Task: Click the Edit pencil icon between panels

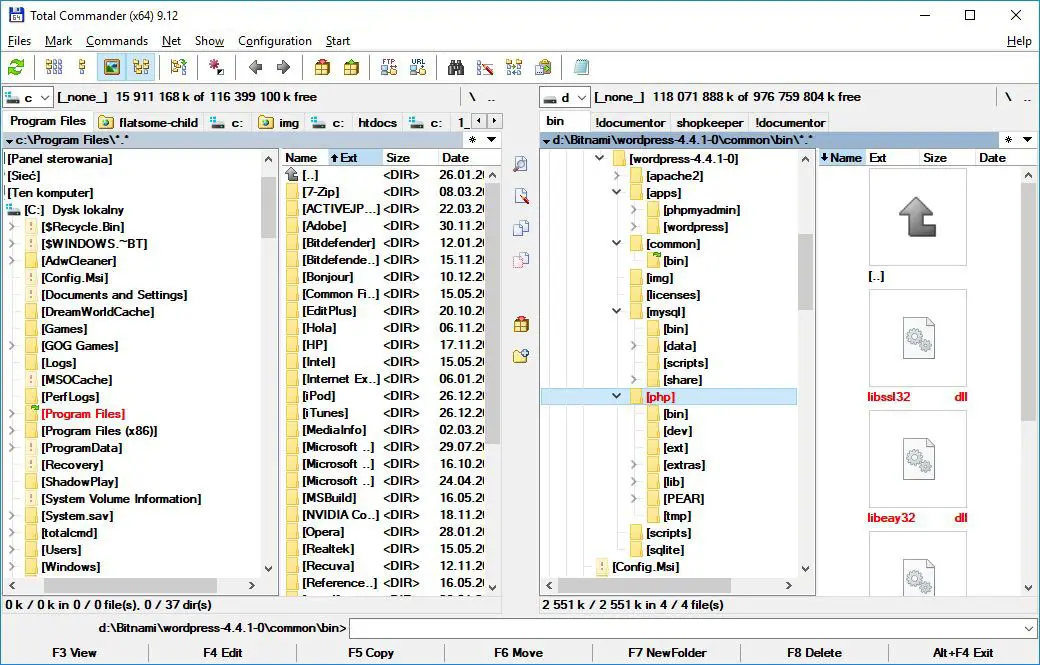Action: click(521, 196)
